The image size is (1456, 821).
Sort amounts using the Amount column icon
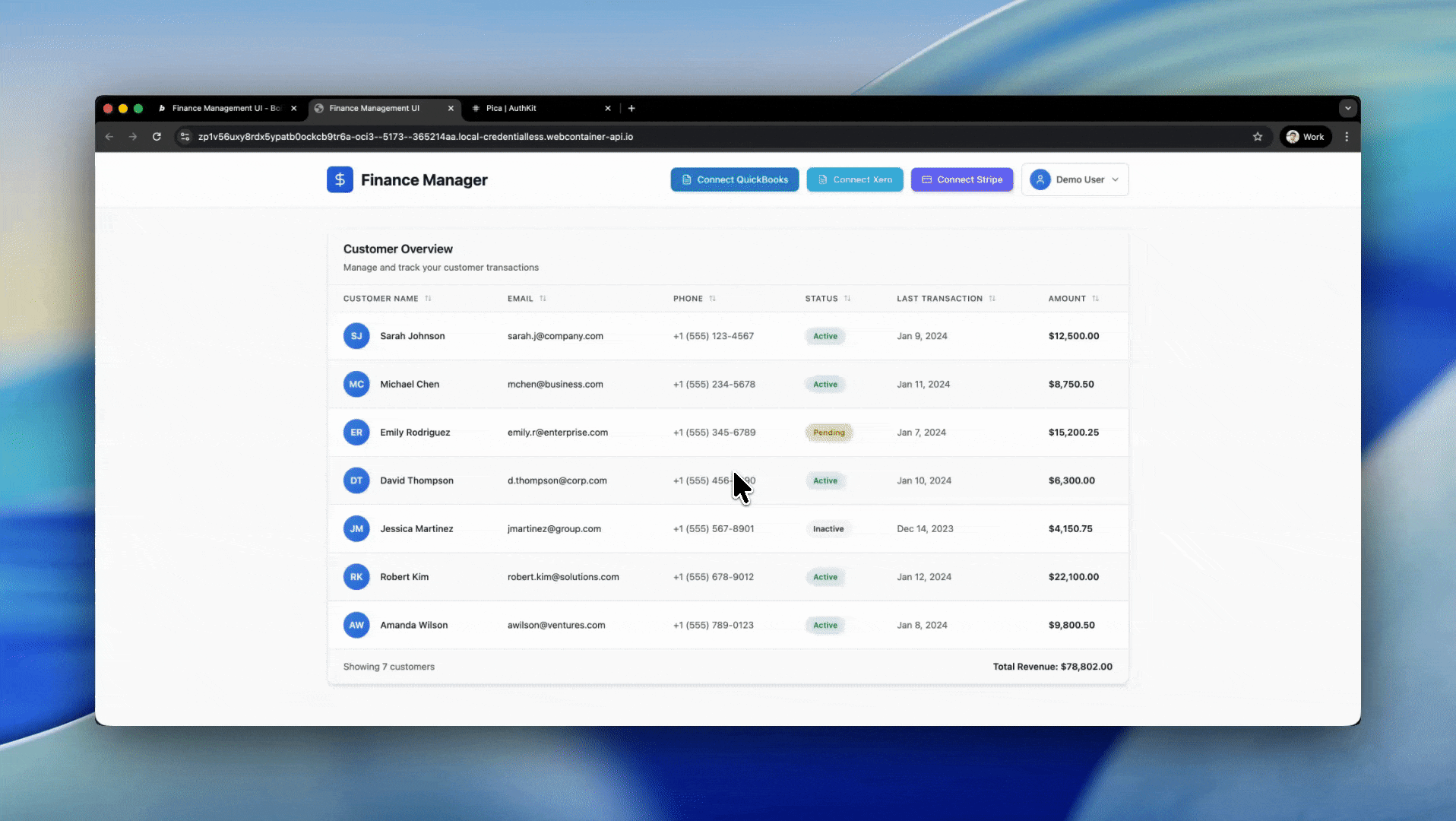coord(1095,299)
